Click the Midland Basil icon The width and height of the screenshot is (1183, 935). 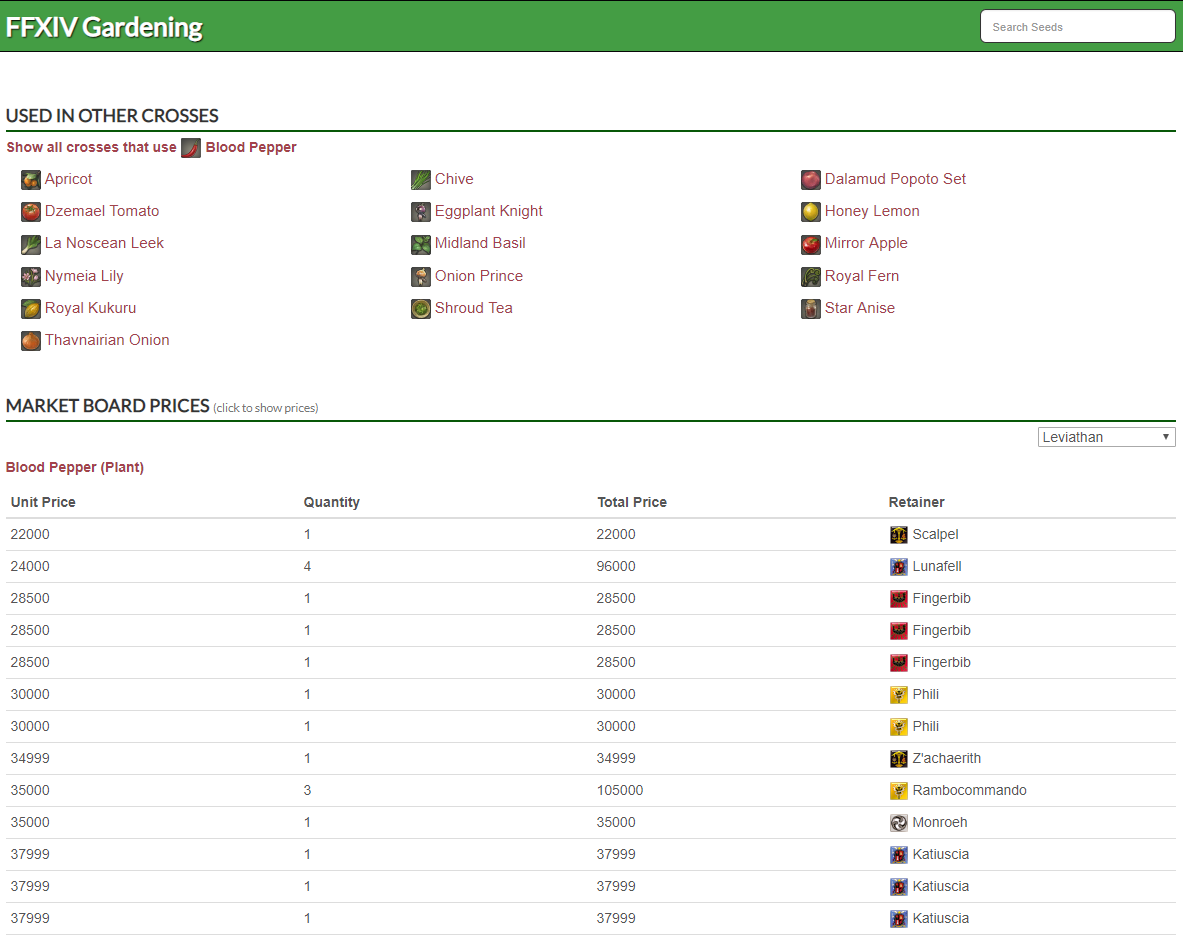point(421,245)
